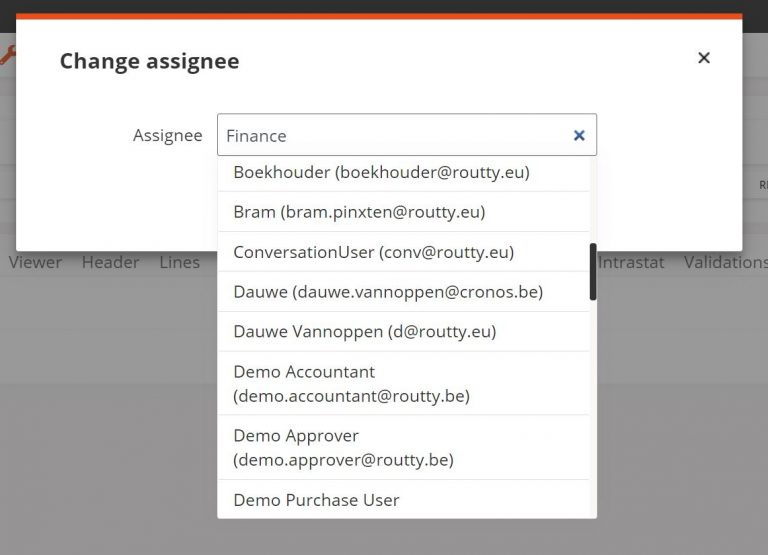Open the Header tab

[x=110, y=262]
